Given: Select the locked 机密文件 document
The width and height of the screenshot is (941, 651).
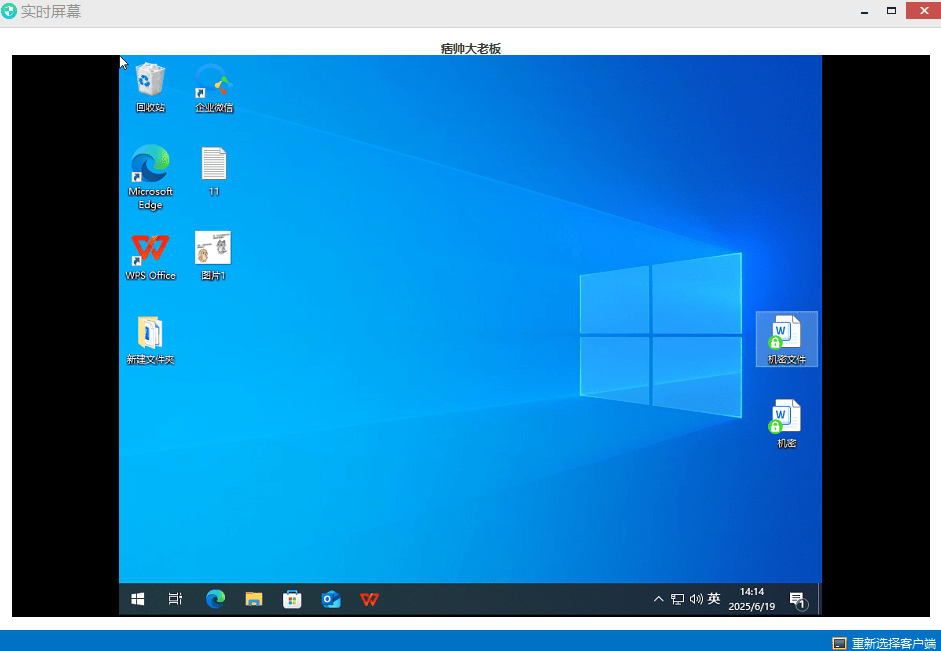Looking at the screenshot, I should pyautogui.click(x=786, y=333).
